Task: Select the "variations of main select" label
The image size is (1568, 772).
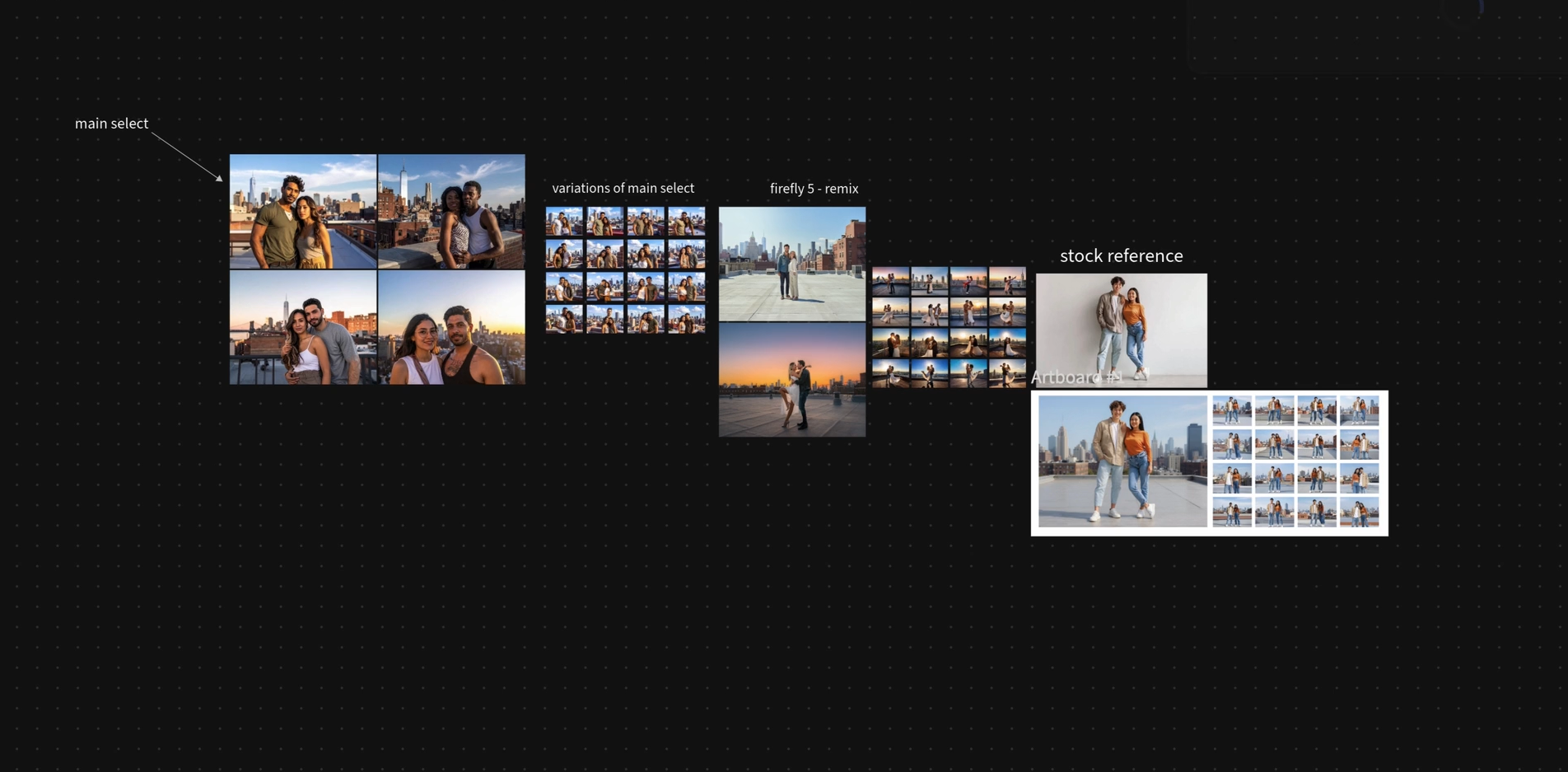Action: [623, 189]
